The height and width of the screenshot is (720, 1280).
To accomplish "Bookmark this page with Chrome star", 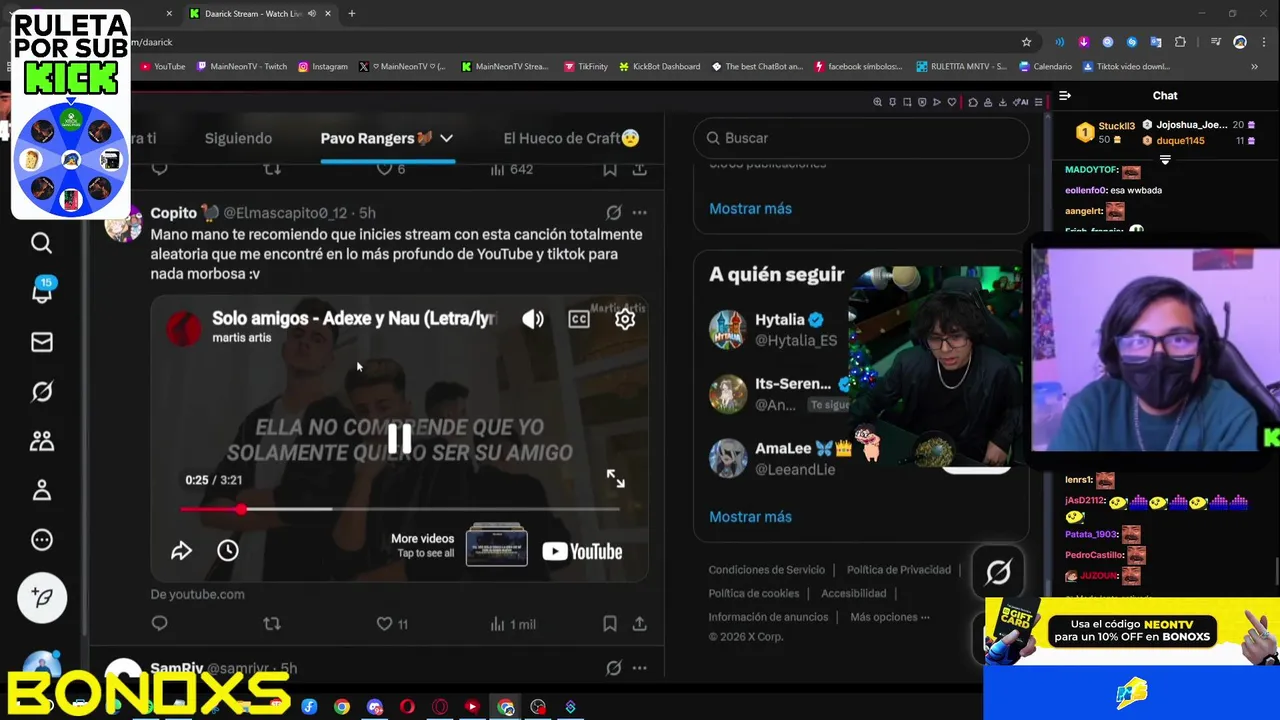I will [1026, 42].
